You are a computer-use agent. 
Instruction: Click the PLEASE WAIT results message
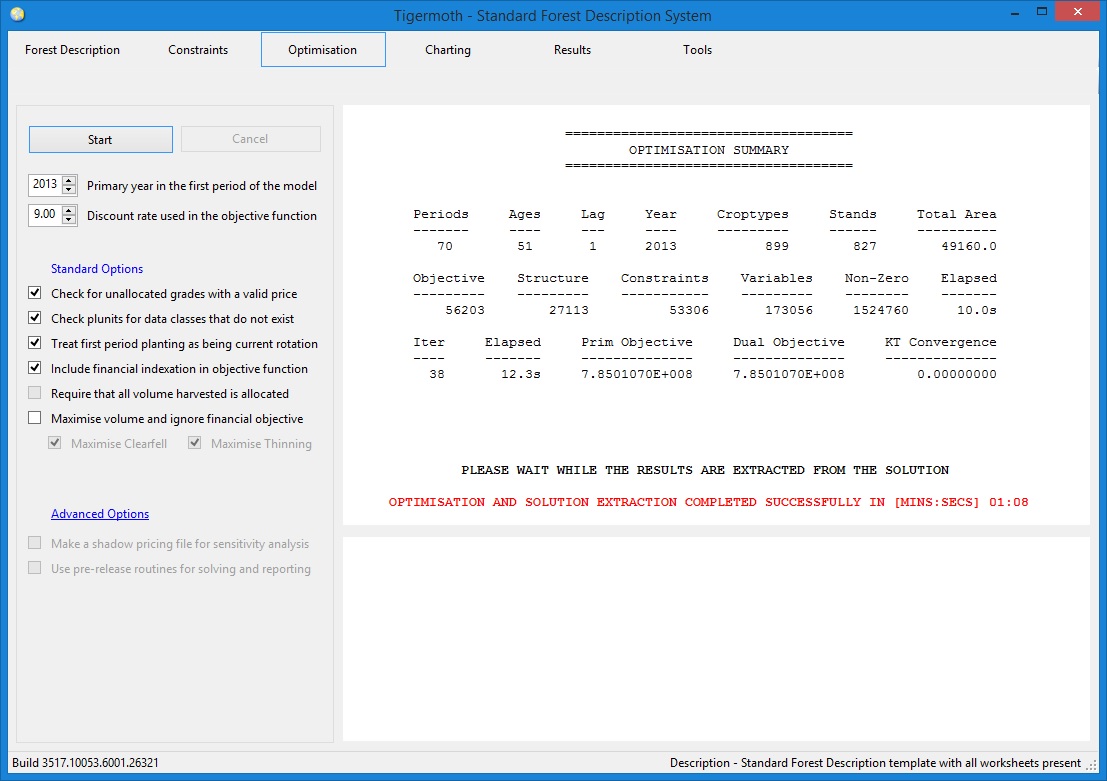pos(705,470)
